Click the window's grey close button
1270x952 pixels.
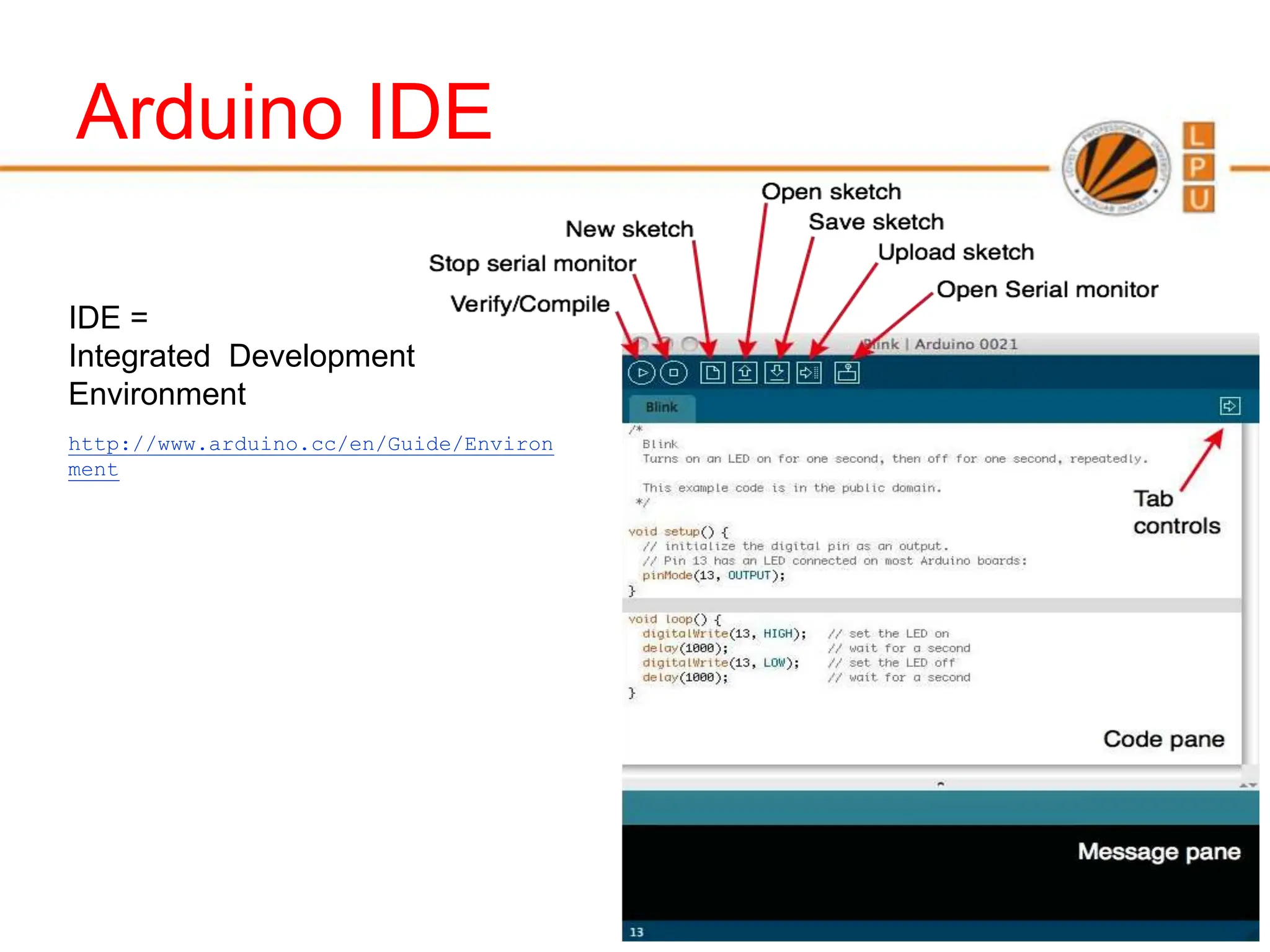641,343
